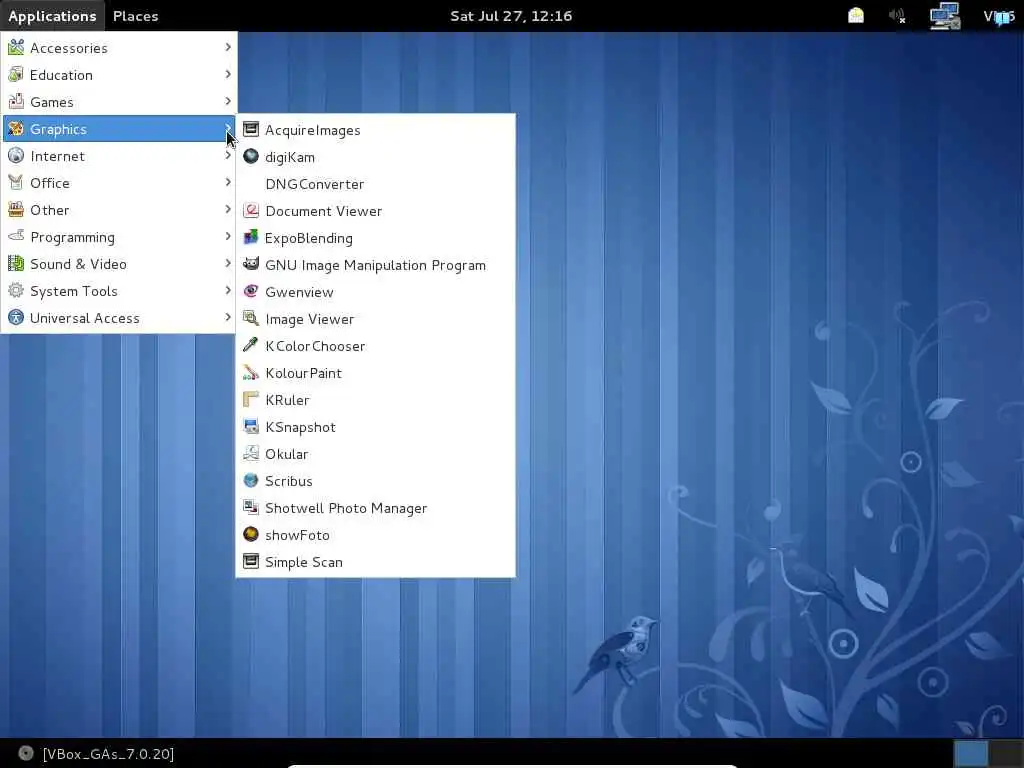The height and width of the screenshot is (768, 1024).
Task: Click the Shotwell Photo Manager icon
Action: (251, 507)
